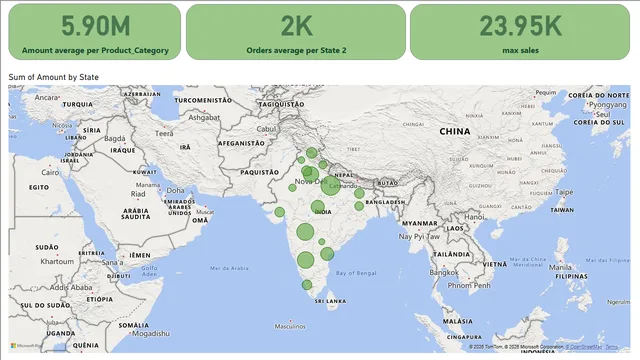The image size is (640, 360).
Task: Click the Bangkok city label
Action: point(444,272)
